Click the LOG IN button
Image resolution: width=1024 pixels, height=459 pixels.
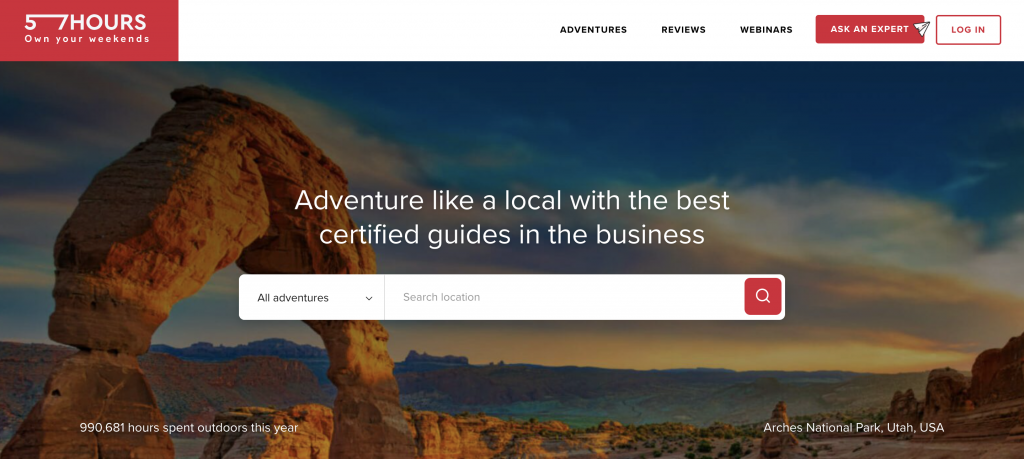pos(968,30)
